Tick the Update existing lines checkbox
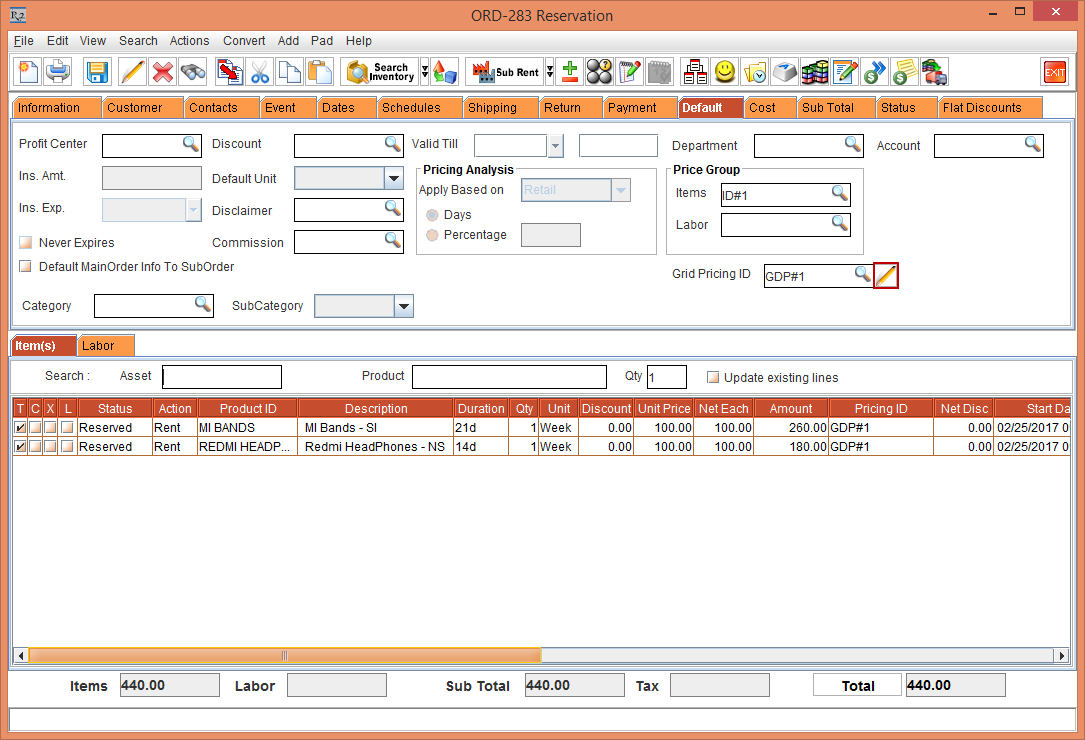Viewport: 1085px width, 740px height. (713, 378)
